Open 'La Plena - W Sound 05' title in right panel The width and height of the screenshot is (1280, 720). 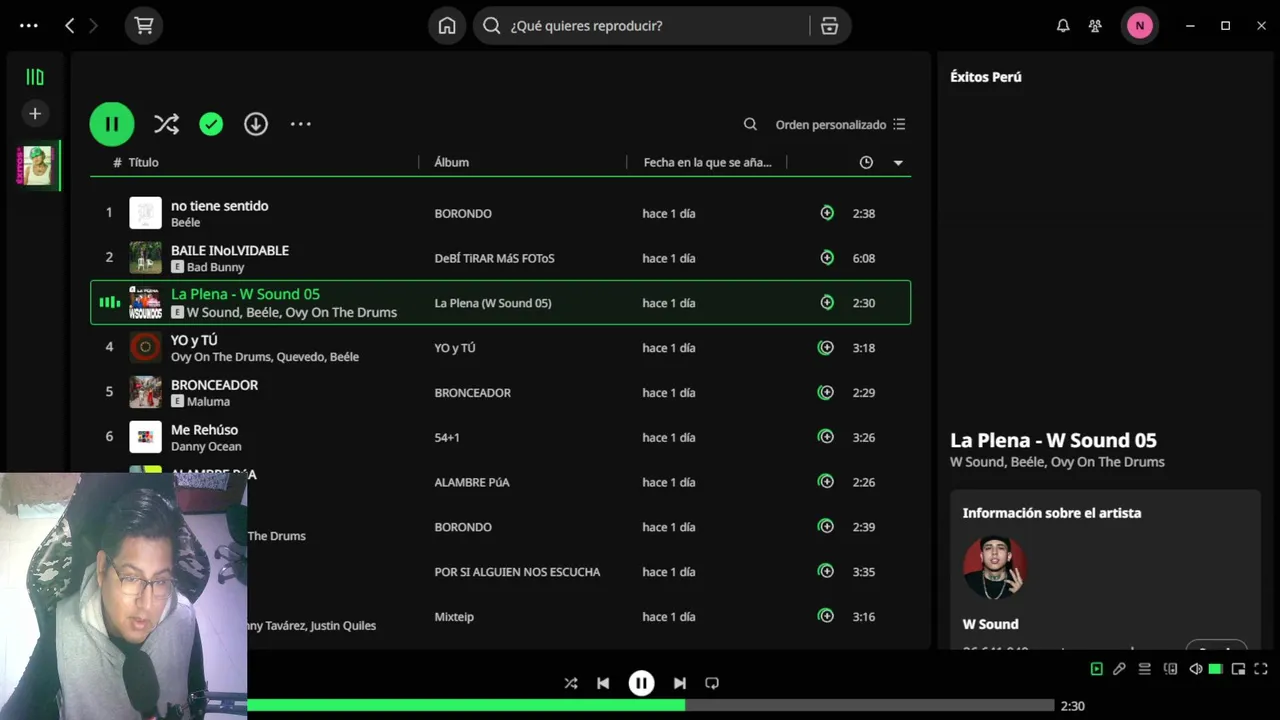click(x=1053, y=440)
